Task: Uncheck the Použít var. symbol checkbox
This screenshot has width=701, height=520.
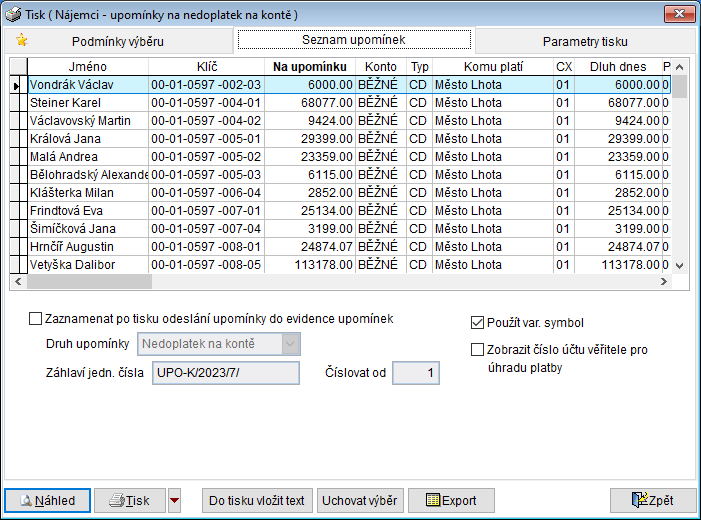Action: tap(477, 323)
